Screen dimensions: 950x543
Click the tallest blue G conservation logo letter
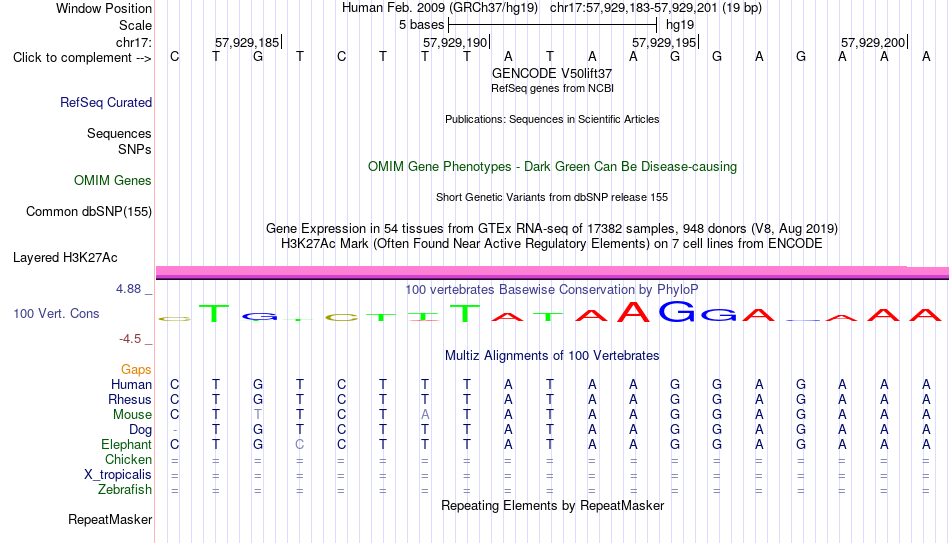tap(676, 311)
